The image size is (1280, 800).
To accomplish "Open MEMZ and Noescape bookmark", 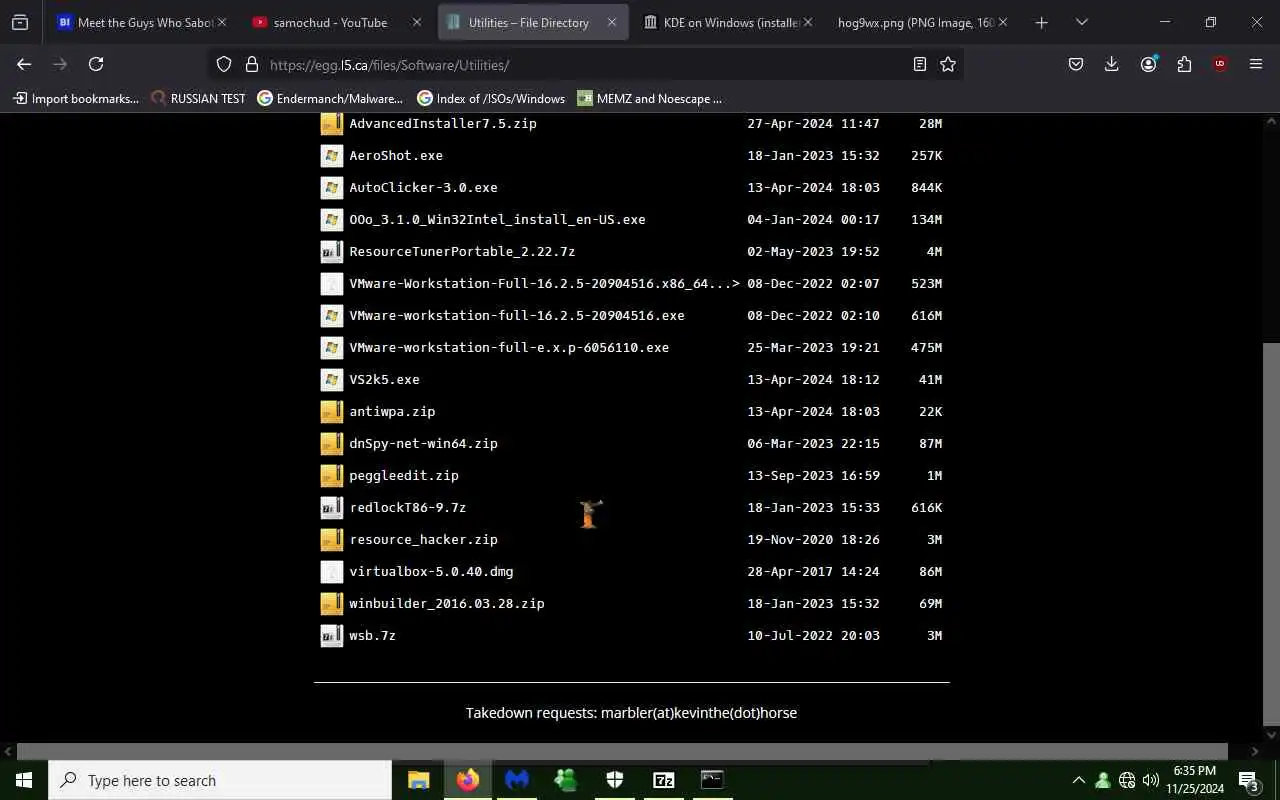I will pos(649,98).
